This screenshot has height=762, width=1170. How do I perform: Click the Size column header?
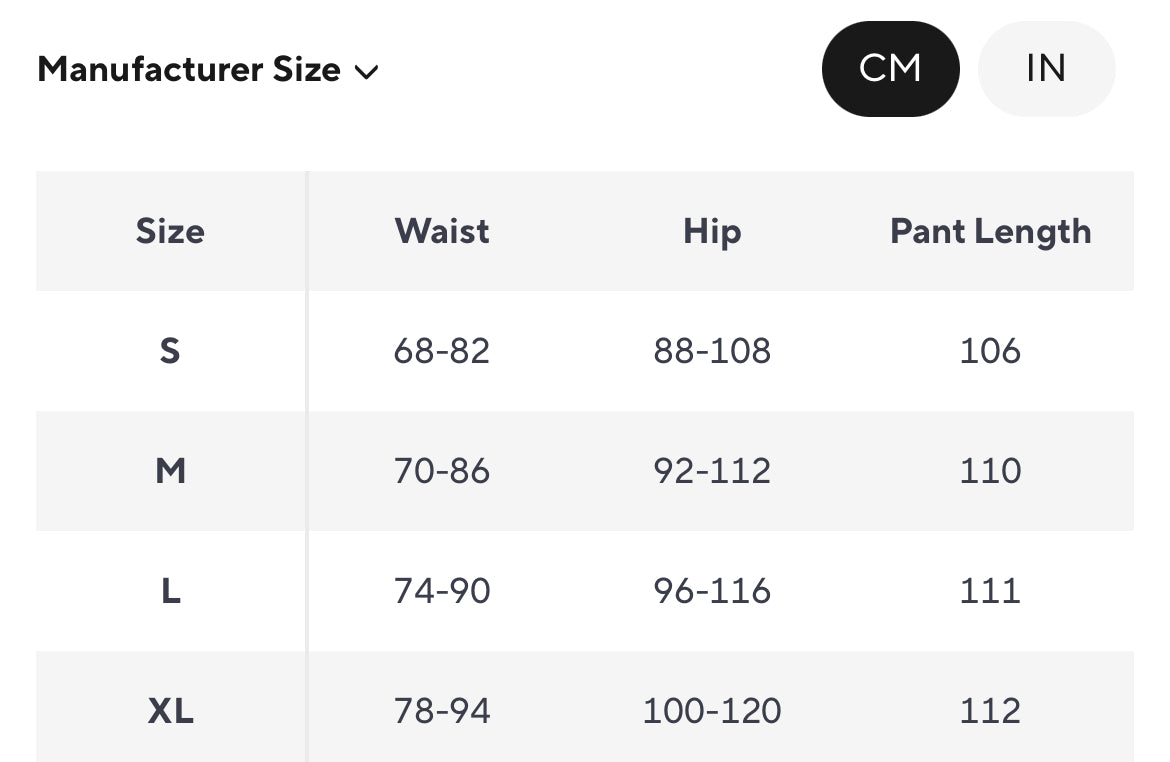pos(170,231)
